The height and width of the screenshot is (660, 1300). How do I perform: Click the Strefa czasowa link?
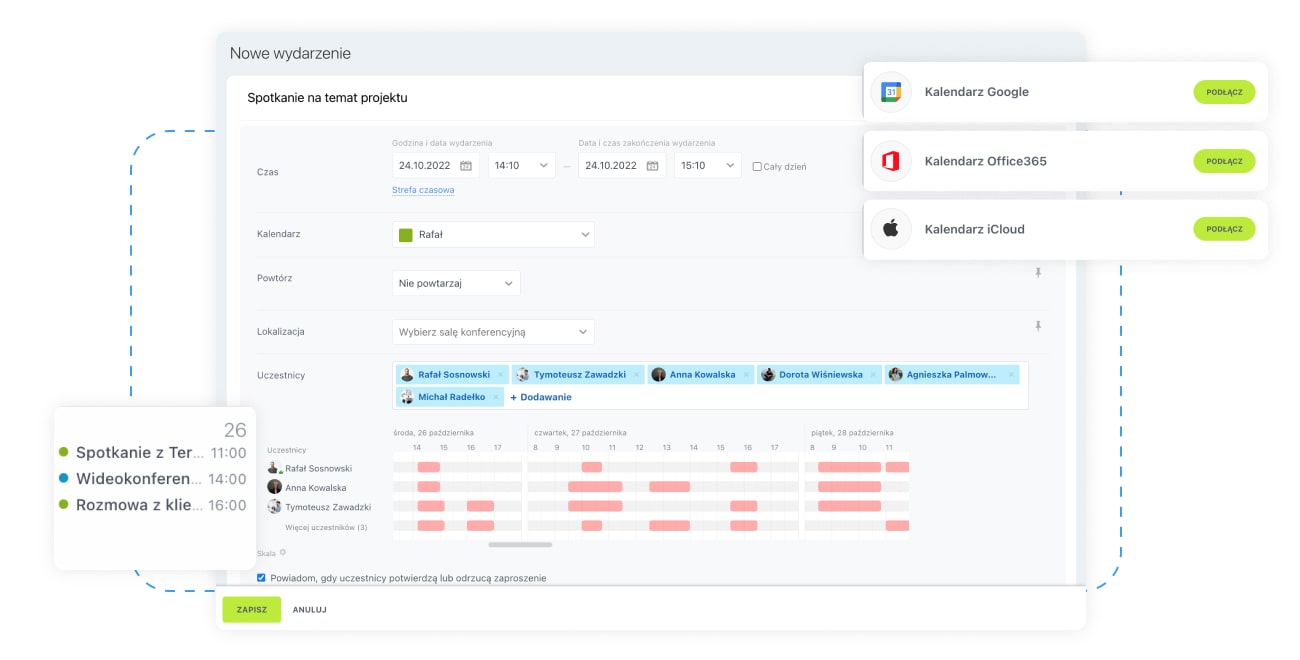pyautogui.click(x=422, y=190)
